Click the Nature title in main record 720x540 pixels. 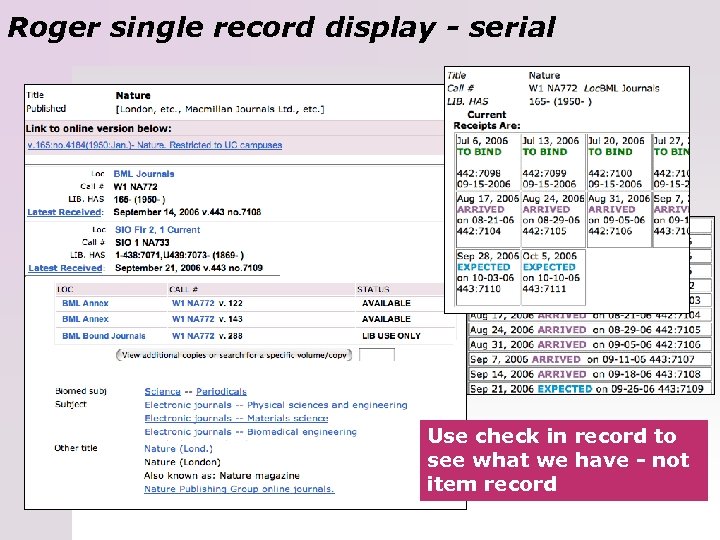[x=133, y=96]
